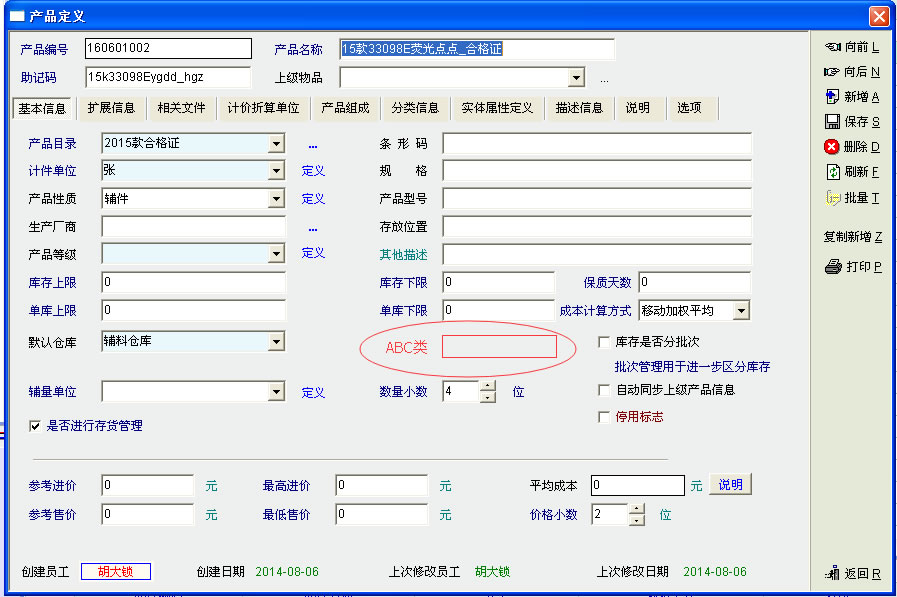Click the 向前 (previous record) icon

(832, 47)
